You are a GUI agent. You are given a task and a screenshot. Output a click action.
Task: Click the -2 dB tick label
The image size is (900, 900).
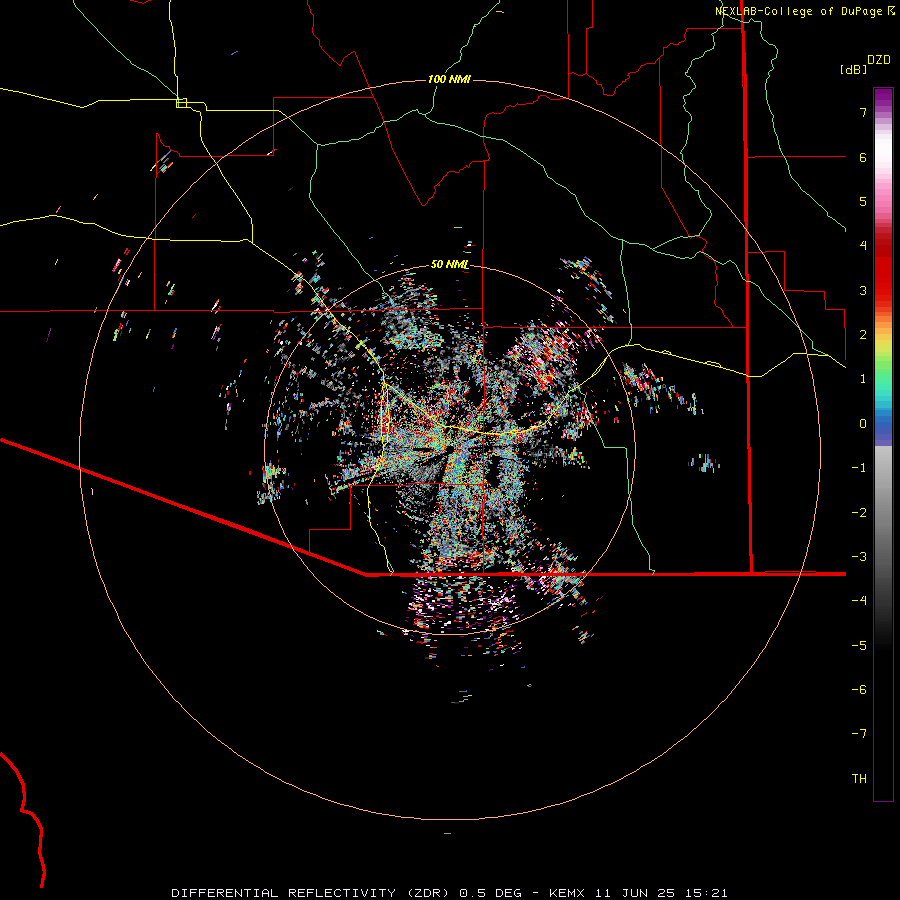pos(859,513)
